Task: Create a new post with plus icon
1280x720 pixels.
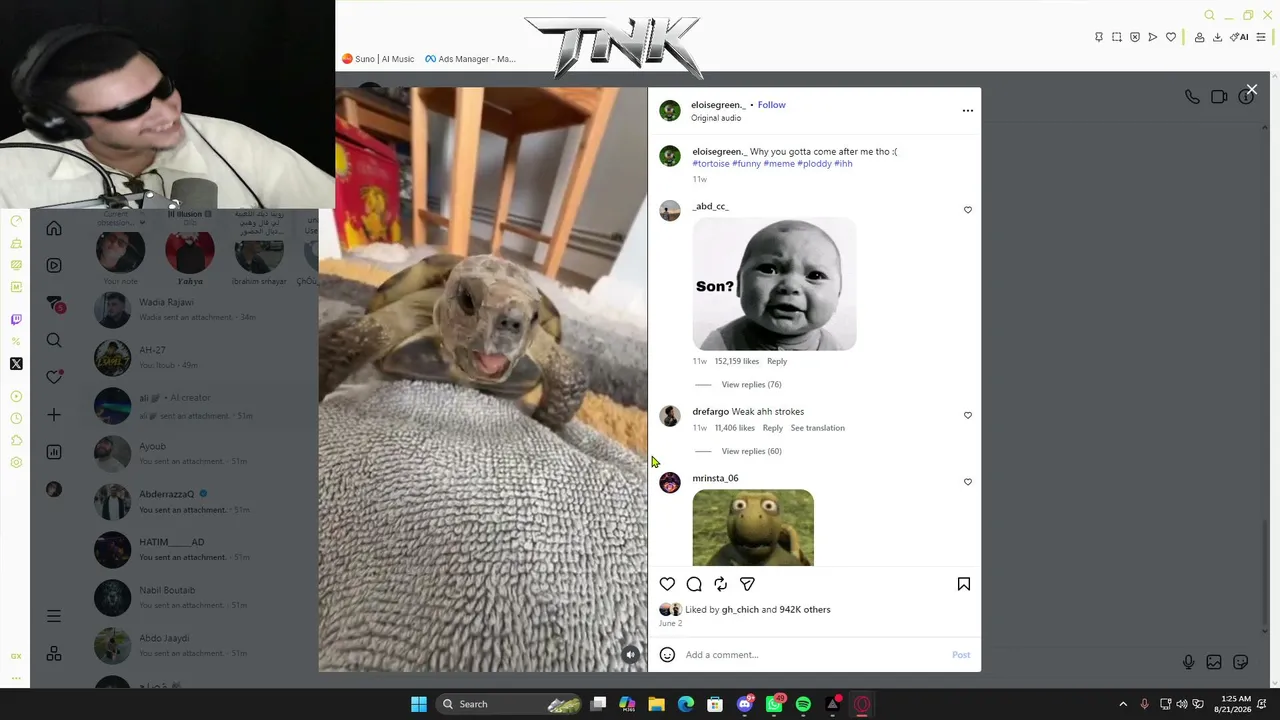Action: [54, 414]
